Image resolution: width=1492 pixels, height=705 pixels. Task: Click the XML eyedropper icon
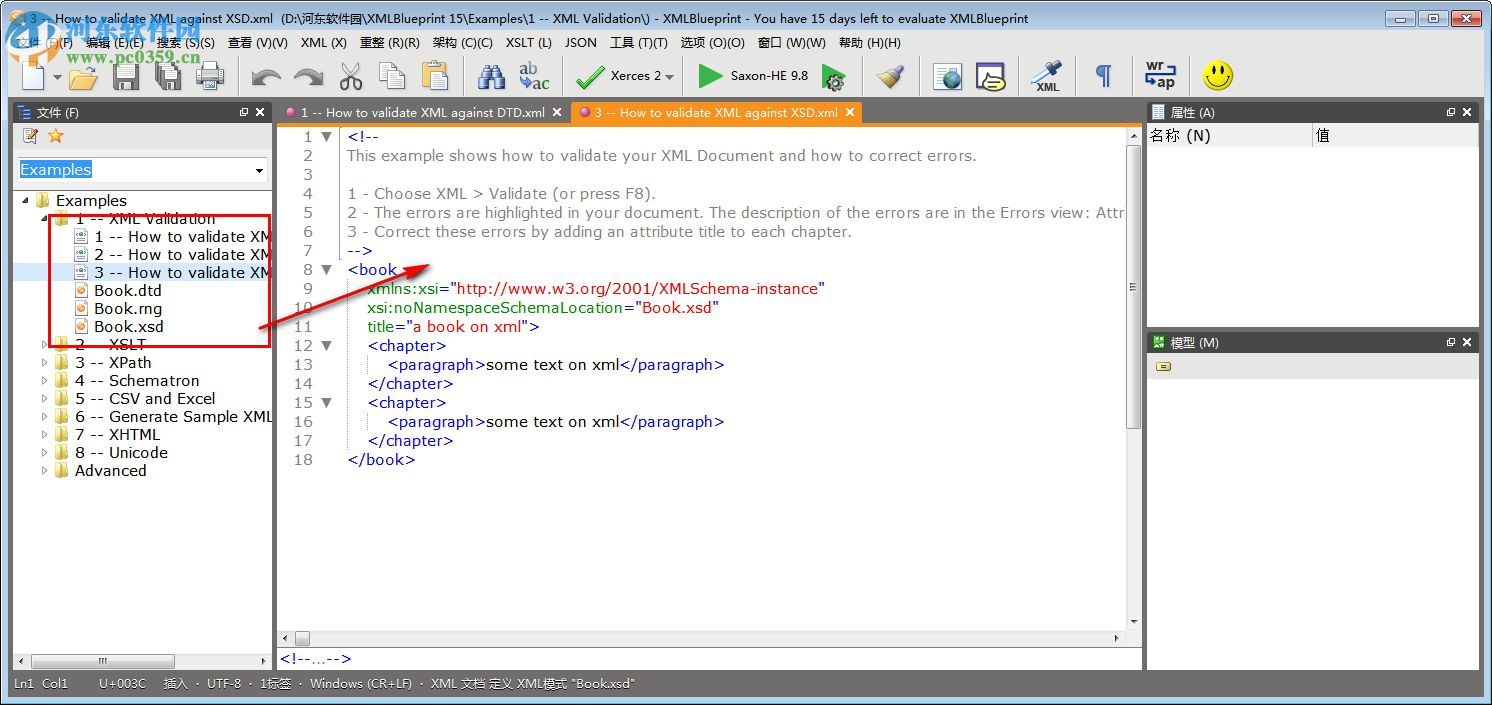click(x=1047, y=76)
